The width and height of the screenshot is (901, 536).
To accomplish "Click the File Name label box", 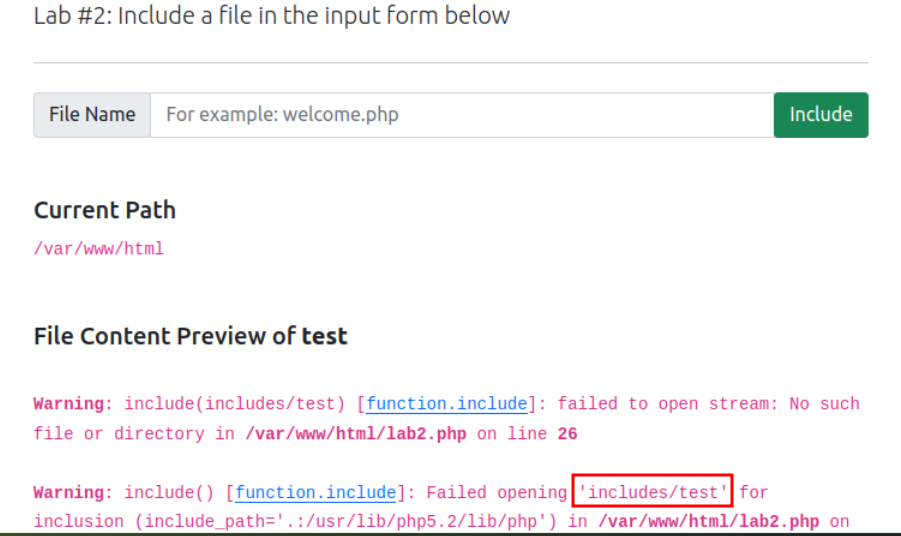I will click(x=92, y=115).
